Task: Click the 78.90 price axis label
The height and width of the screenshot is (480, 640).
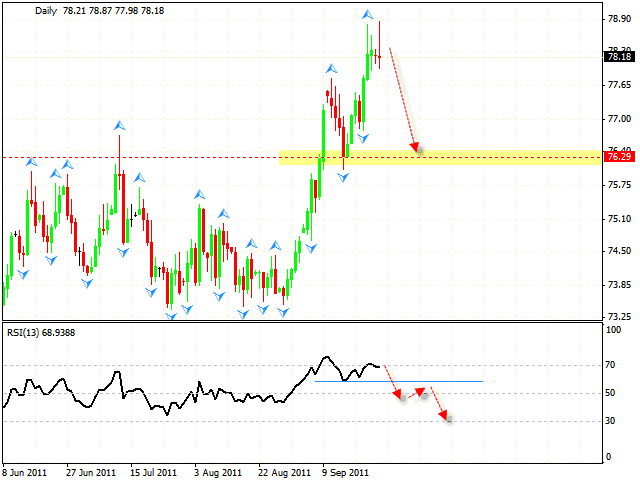Action: pos(618,19)
